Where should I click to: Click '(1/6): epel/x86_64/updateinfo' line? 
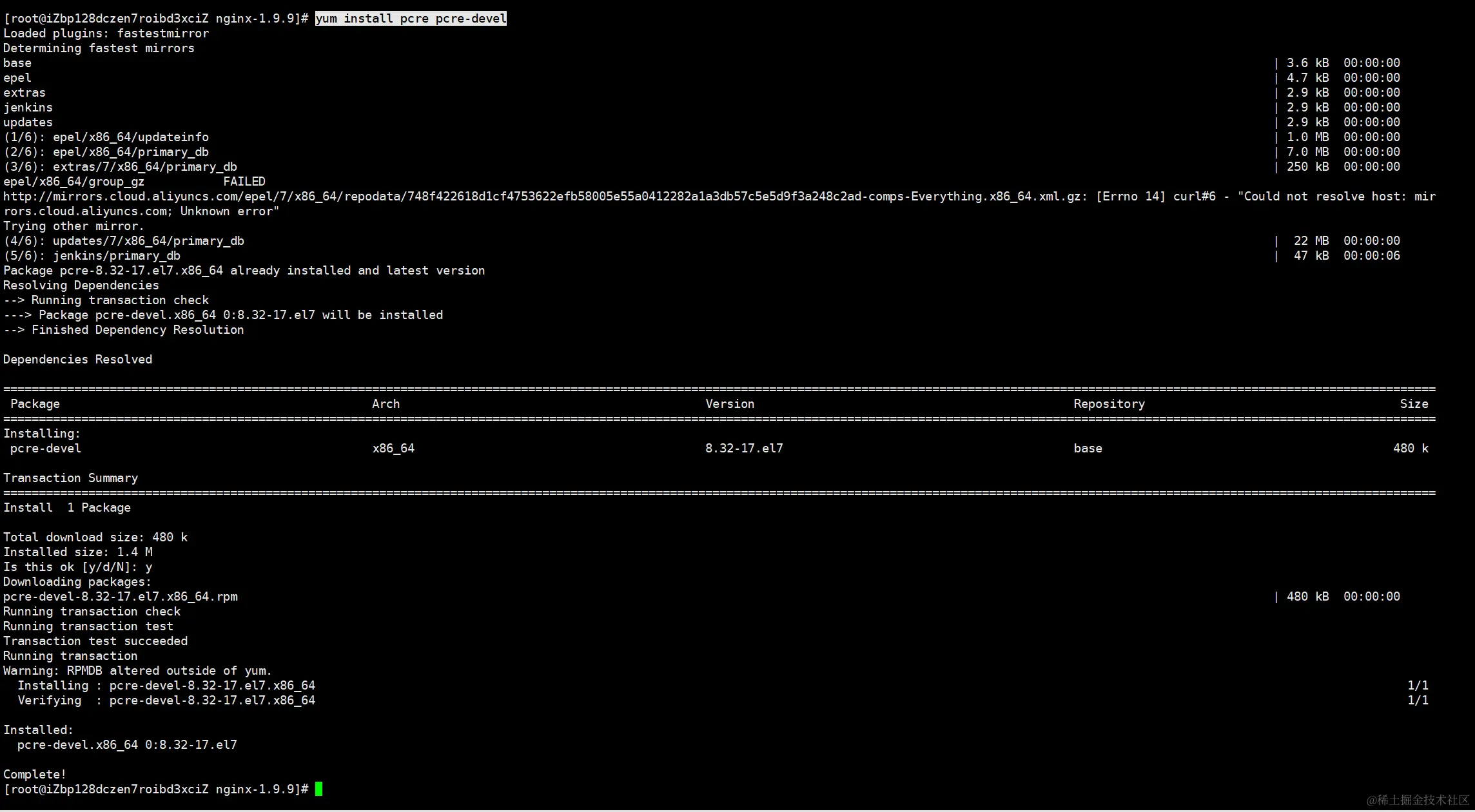click(x=106, y=137)
